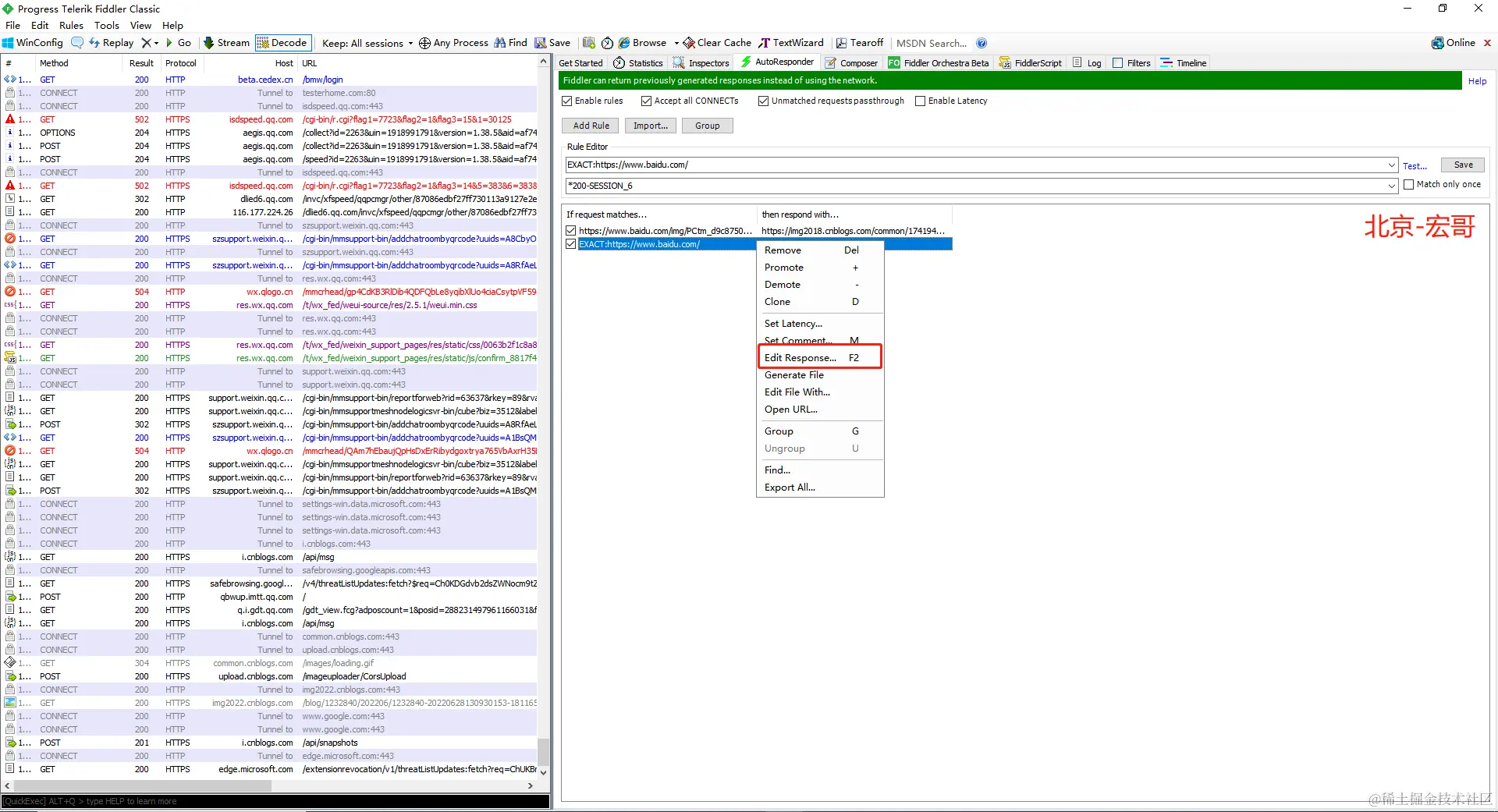Screen dimensions: 1498x812
Task: Toggle the Stream mode button
Action: tap(226, 43)
